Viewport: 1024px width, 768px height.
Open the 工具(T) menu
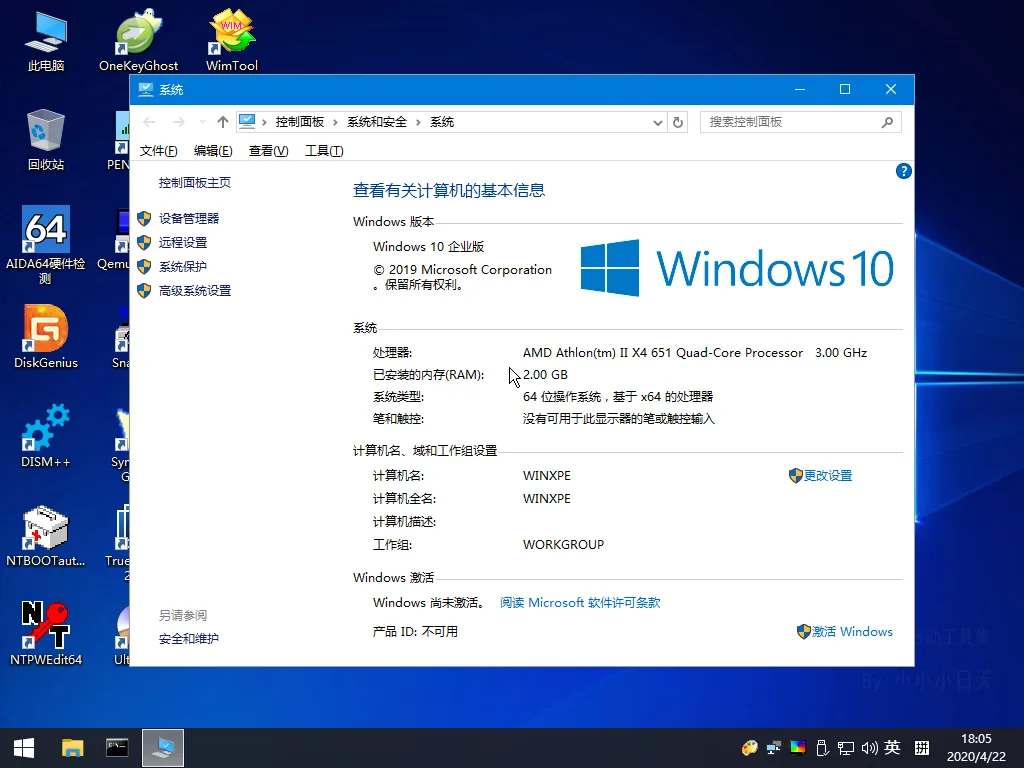tap(324, 151)
